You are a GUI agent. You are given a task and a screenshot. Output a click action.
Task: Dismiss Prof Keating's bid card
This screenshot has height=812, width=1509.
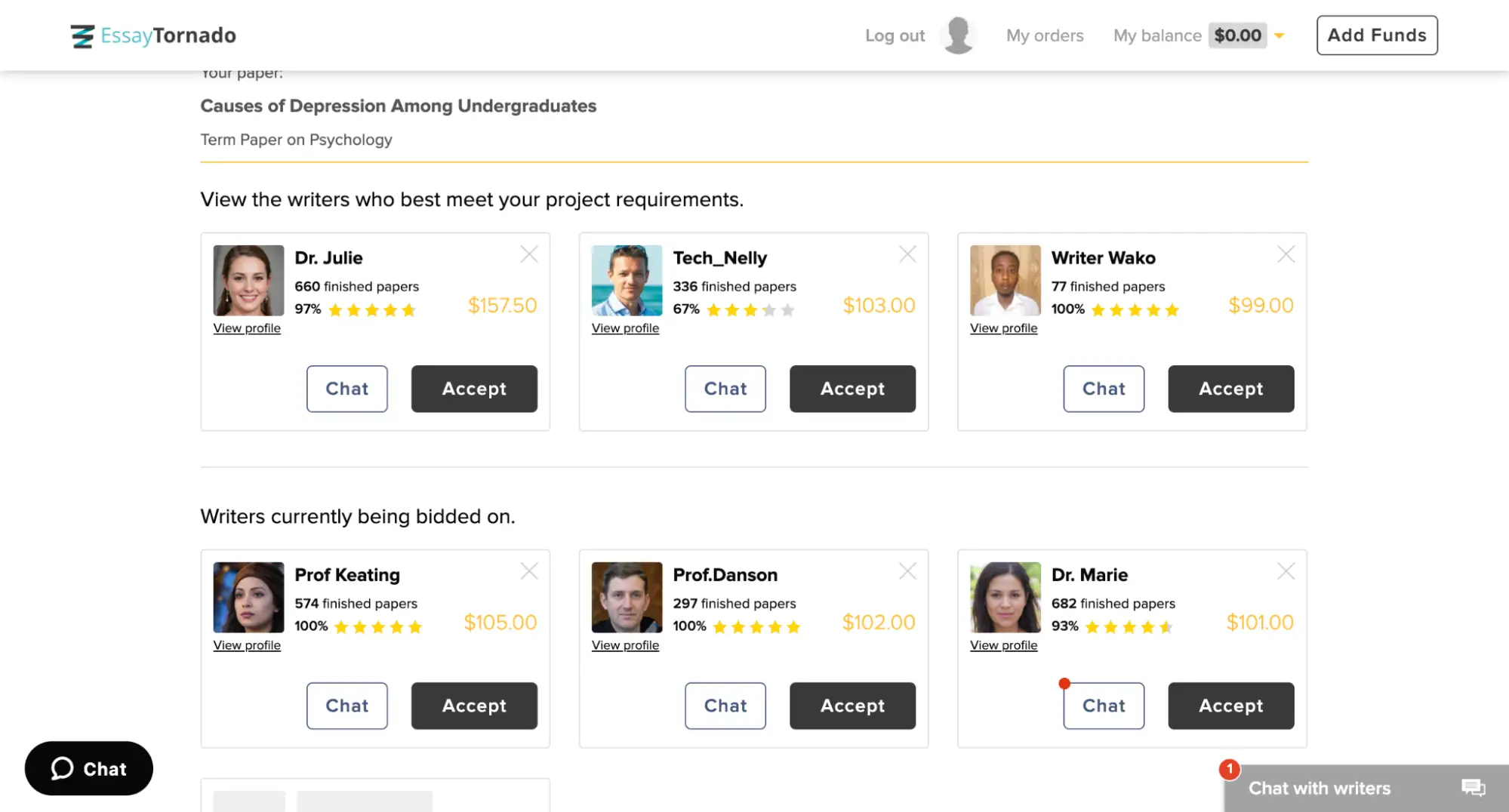[x=529, y=571]
